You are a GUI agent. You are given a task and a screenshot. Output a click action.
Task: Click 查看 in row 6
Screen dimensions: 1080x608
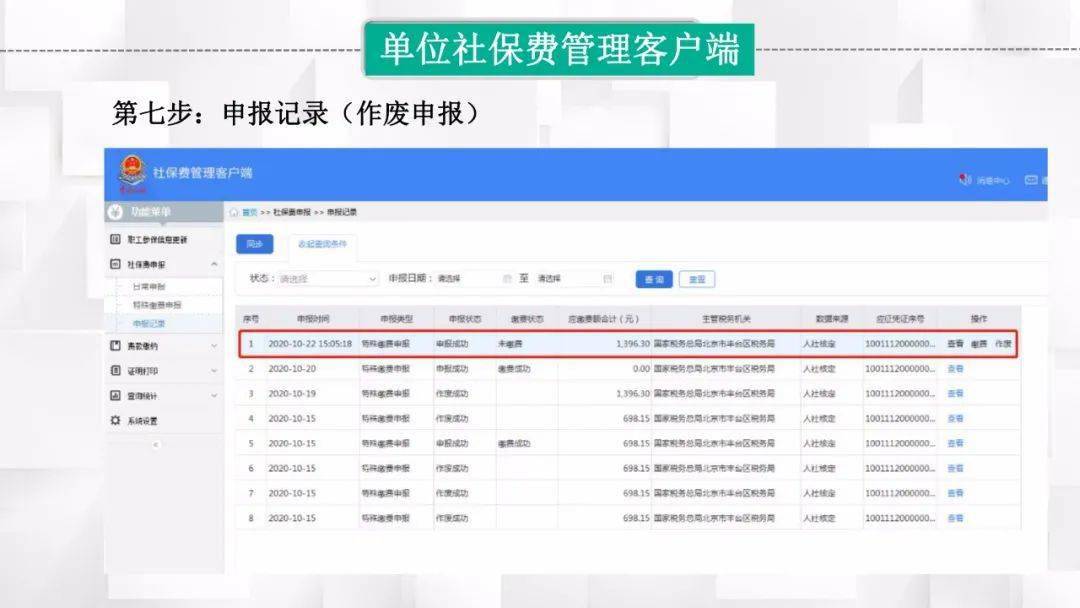tap(955, 468)
